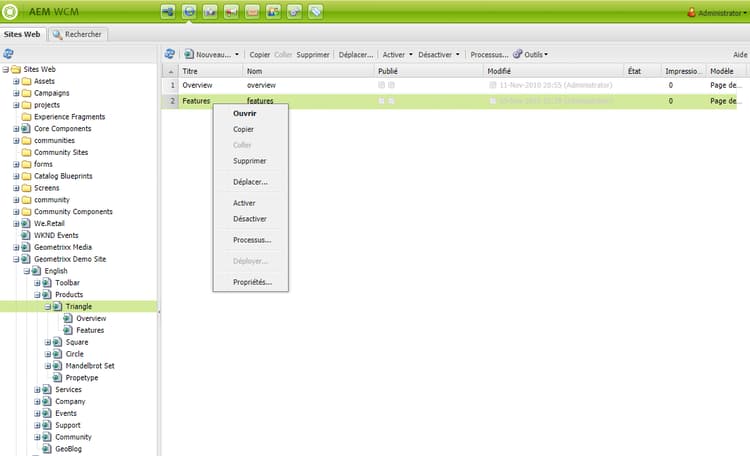Collapse the Products tree node
The height and width of the screenshot is (456, 750).
point(37,295)
